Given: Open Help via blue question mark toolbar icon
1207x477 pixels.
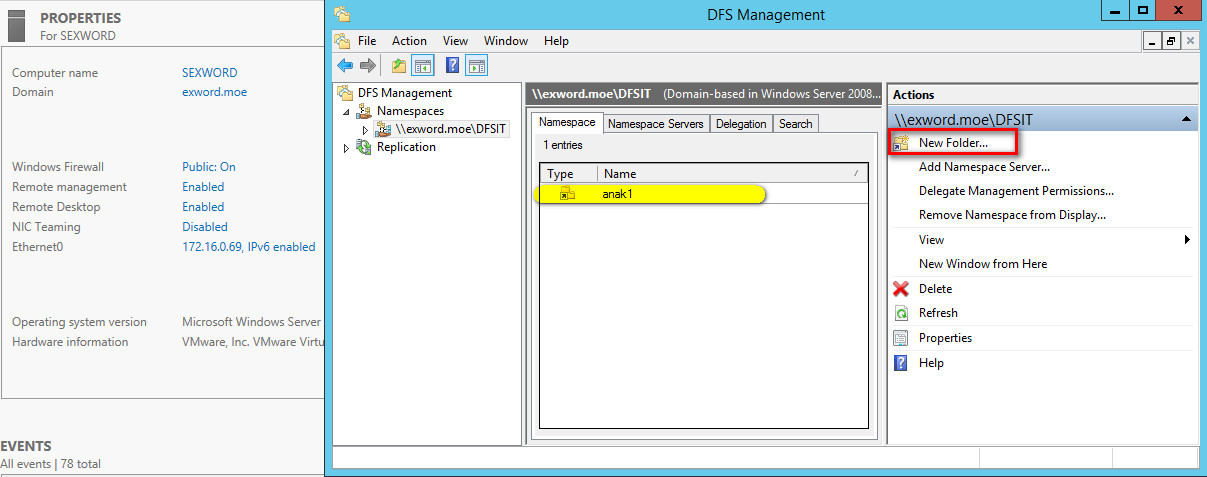Looking at the screenshot, I should (x=453, y=65).
